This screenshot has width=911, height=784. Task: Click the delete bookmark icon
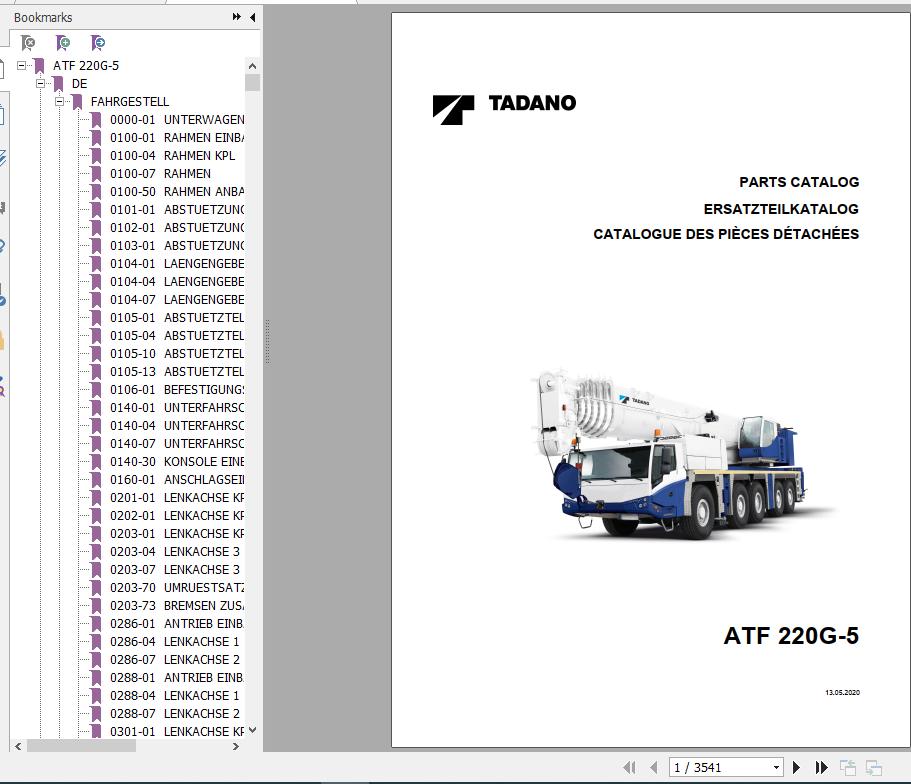pos(28,42)
